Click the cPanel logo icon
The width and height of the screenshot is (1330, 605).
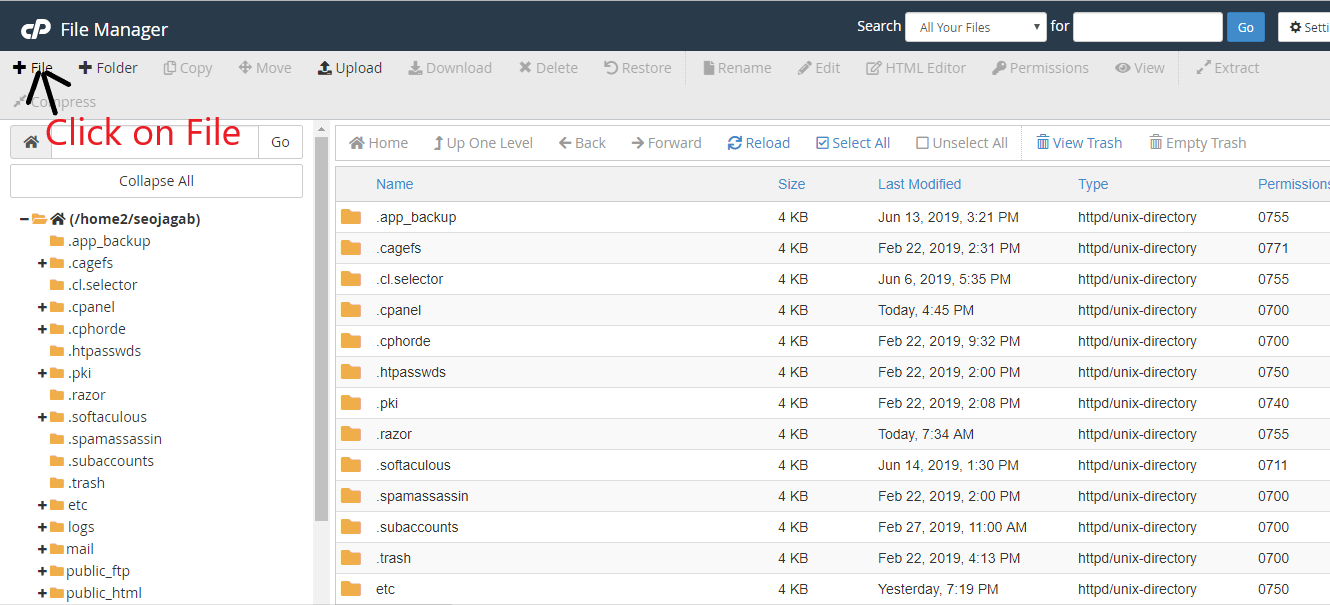[36, 29]
